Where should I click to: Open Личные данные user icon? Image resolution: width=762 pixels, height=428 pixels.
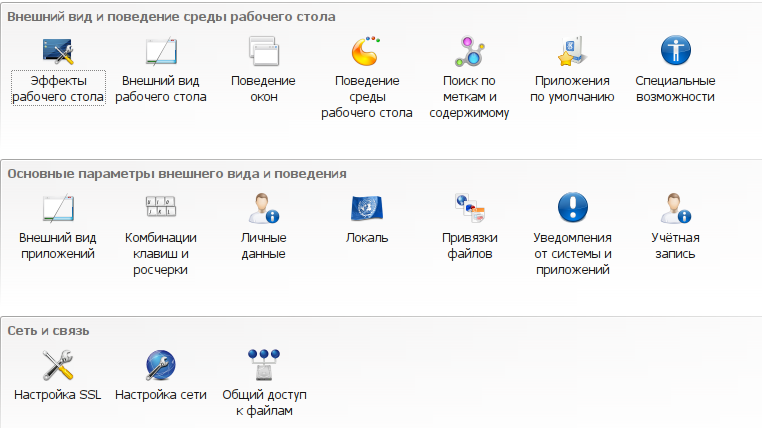[x=264, y=208]
